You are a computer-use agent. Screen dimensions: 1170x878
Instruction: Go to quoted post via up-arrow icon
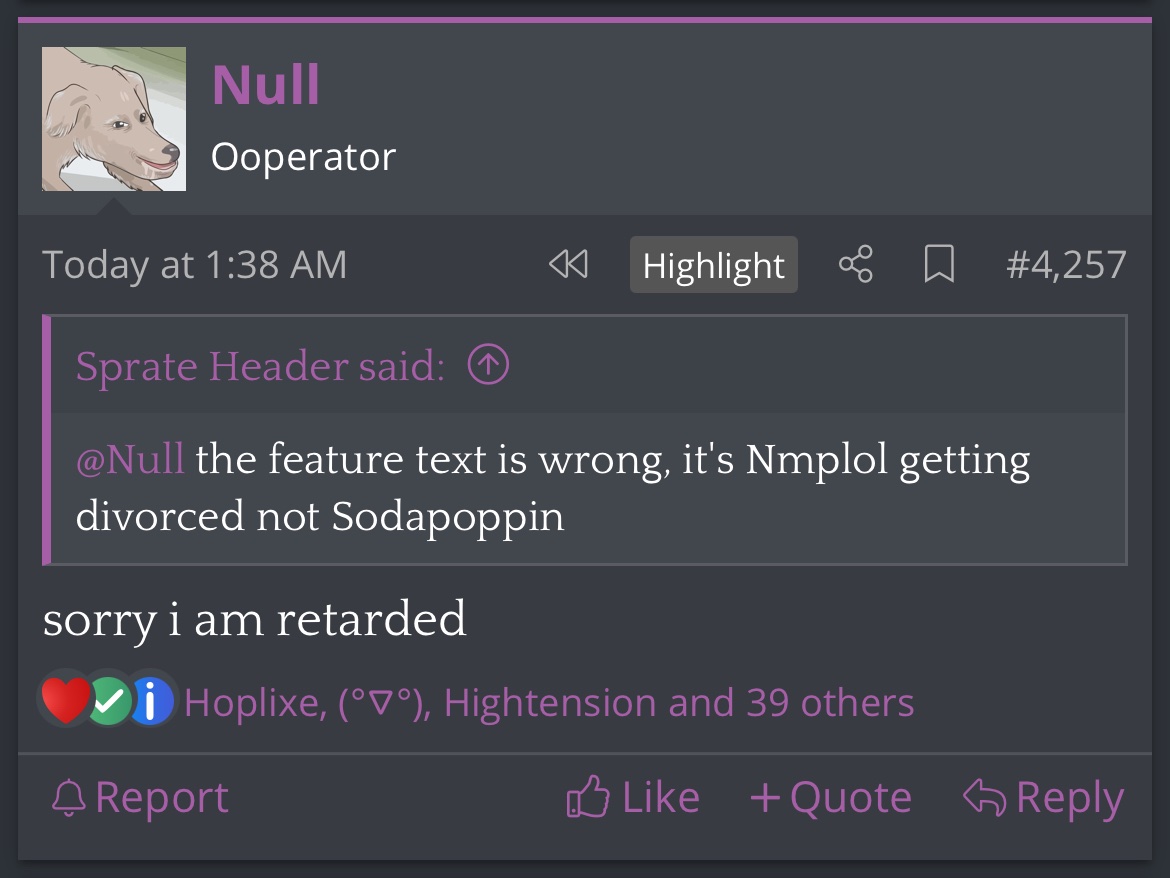tap(488, 365)
